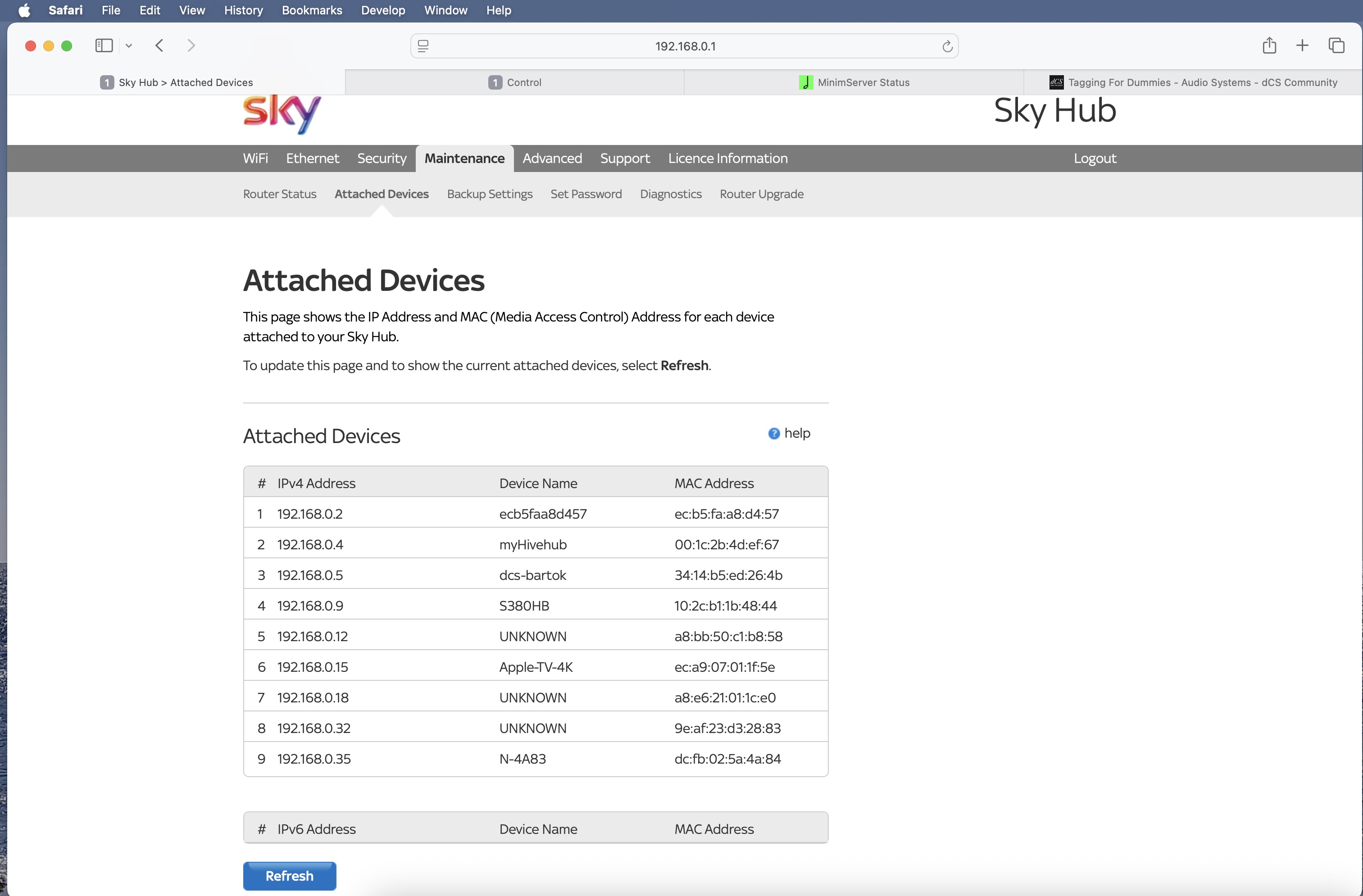
Task: Select the Maintenance section
Action: point(464,158)
